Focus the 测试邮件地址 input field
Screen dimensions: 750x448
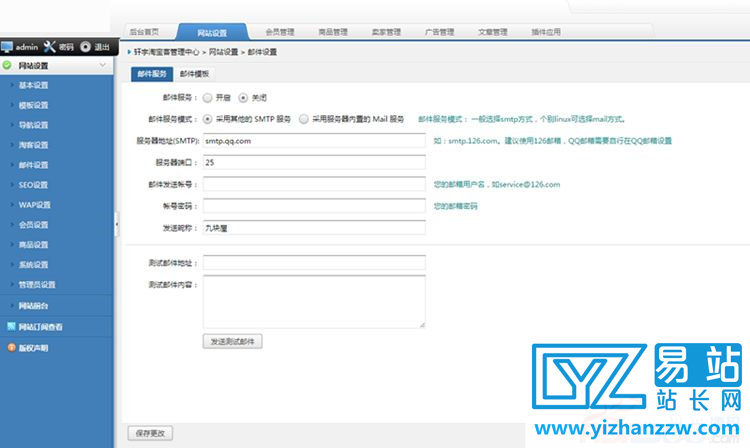(x=314, y=262)
